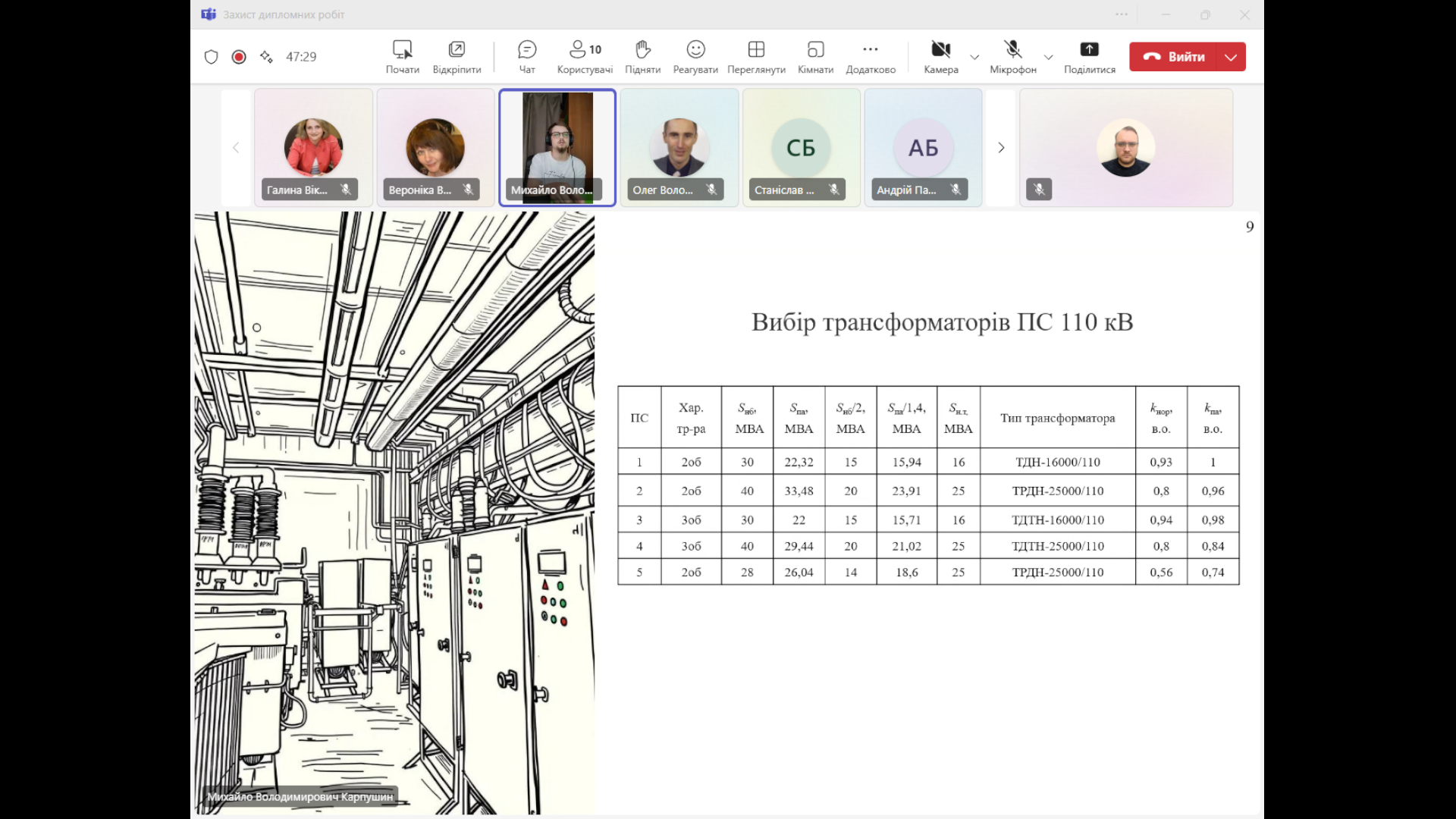Show next participants with right chevron
The width and height of the screenshot is (1456, 819).
coord(1000,148)
